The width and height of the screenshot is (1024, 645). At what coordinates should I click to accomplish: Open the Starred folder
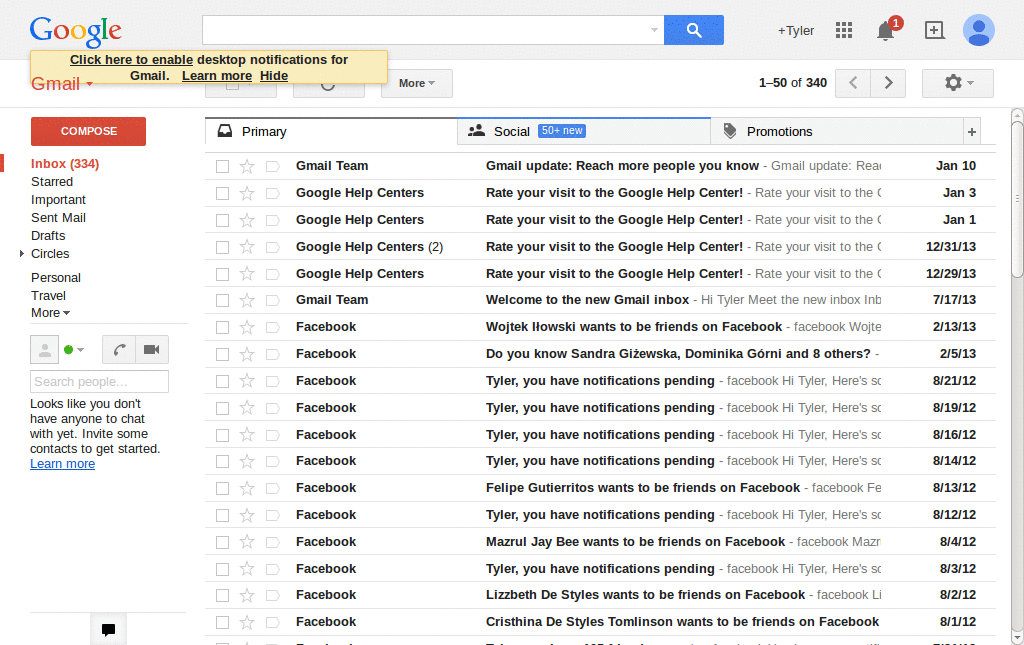pos(52,181)
